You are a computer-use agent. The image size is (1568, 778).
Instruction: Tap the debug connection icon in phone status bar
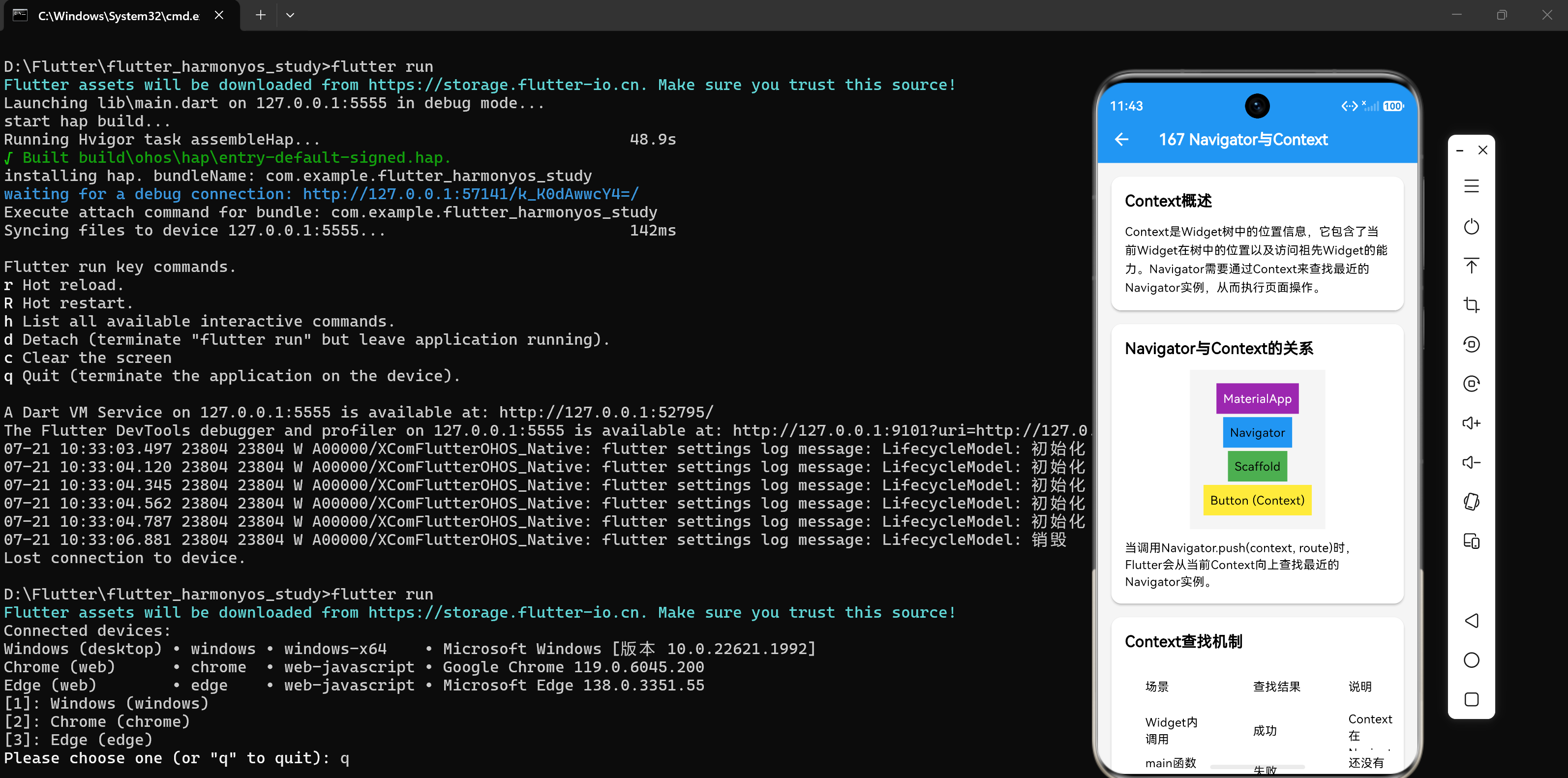(x=1350, y=106)
